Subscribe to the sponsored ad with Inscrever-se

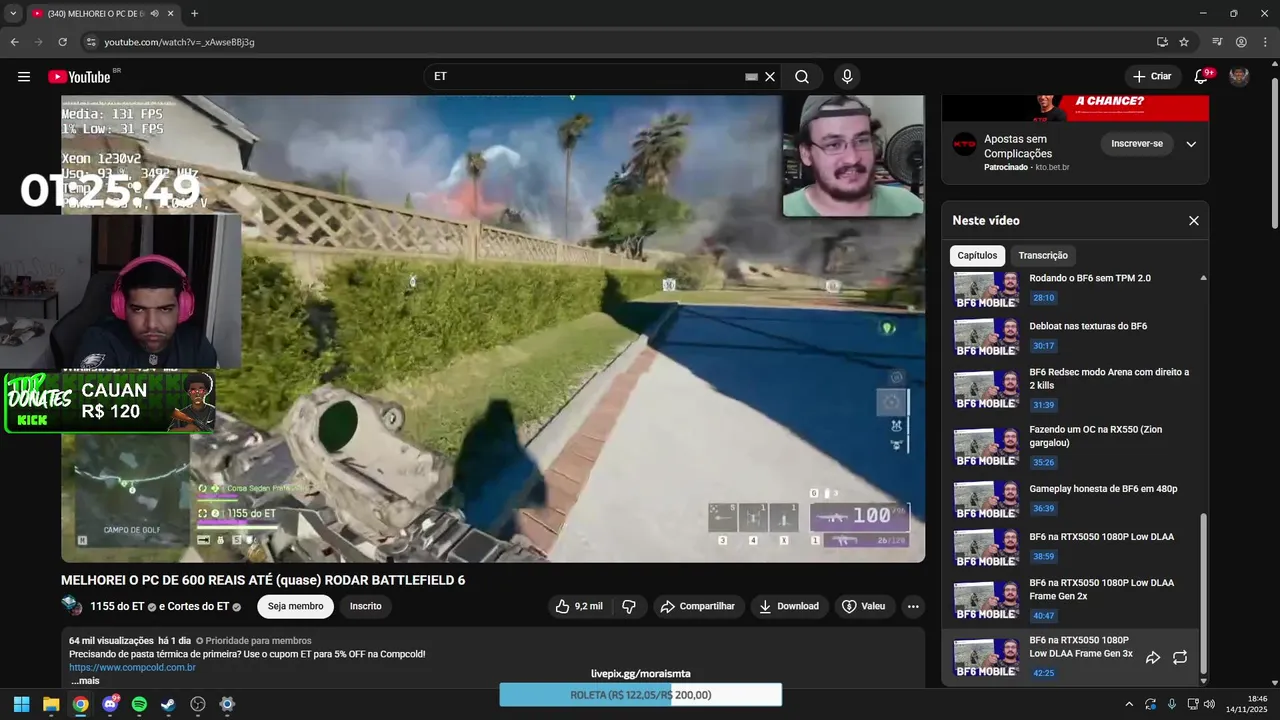(x=1137, y=144)
